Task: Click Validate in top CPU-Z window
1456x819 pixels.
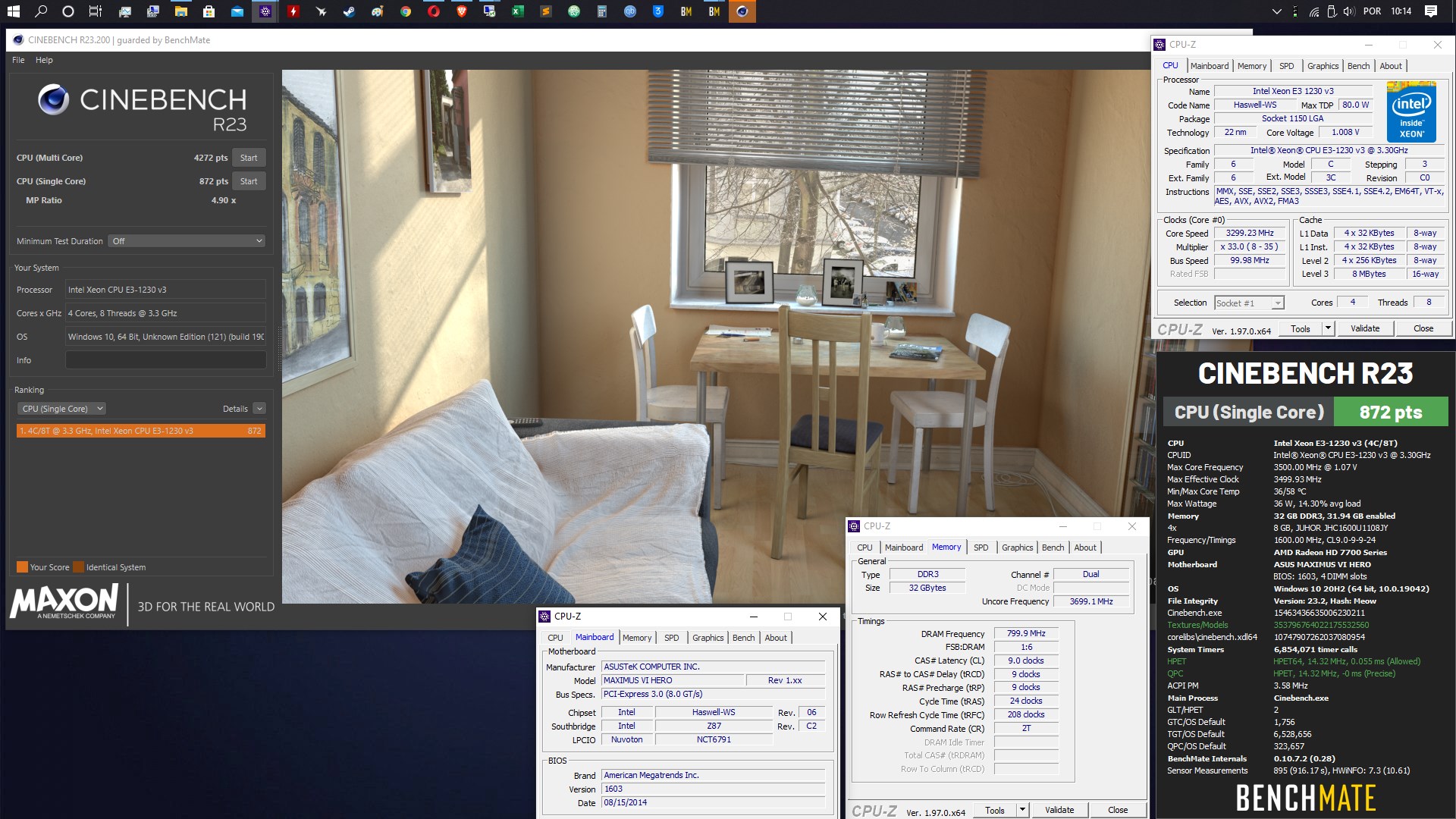Action: click(x=1365, y=328)
